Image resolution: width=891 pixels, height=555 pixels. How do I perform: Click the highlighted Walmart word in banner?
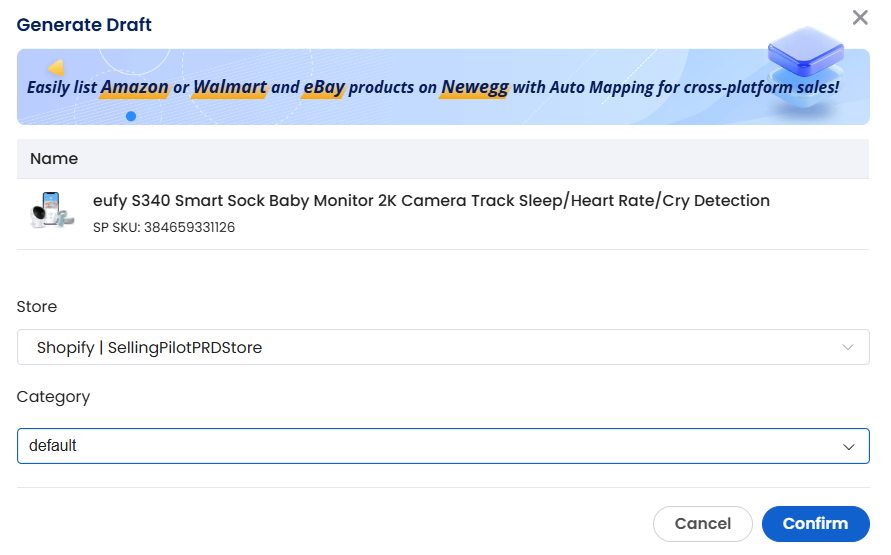pyautogui.click(x=230, y=87)
